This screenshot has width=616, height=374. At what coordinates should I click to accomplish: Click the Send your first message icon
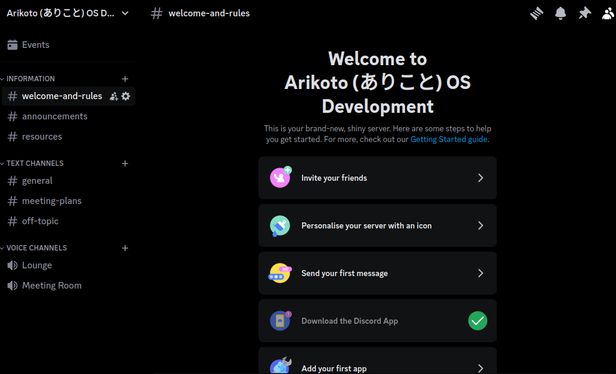[280, 273]
